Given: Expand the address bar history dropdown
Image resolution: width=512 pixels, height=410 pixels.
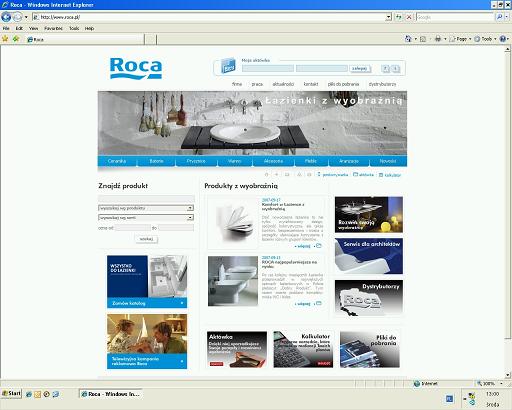Looking at the screenshot, I should pyautogui.click(x=388, y=17).
